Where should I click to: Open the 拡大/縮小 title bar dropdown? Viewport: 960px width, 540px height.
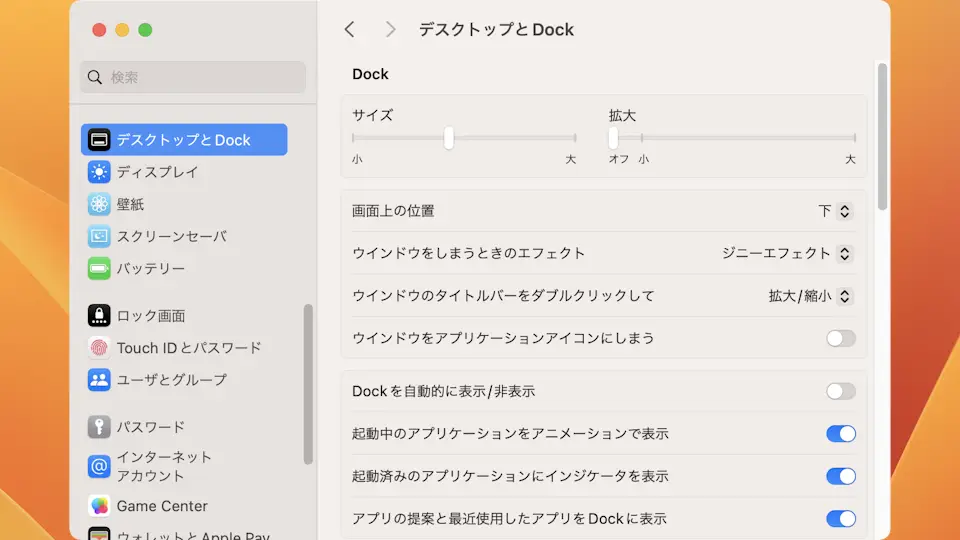(x=810, y=296)
